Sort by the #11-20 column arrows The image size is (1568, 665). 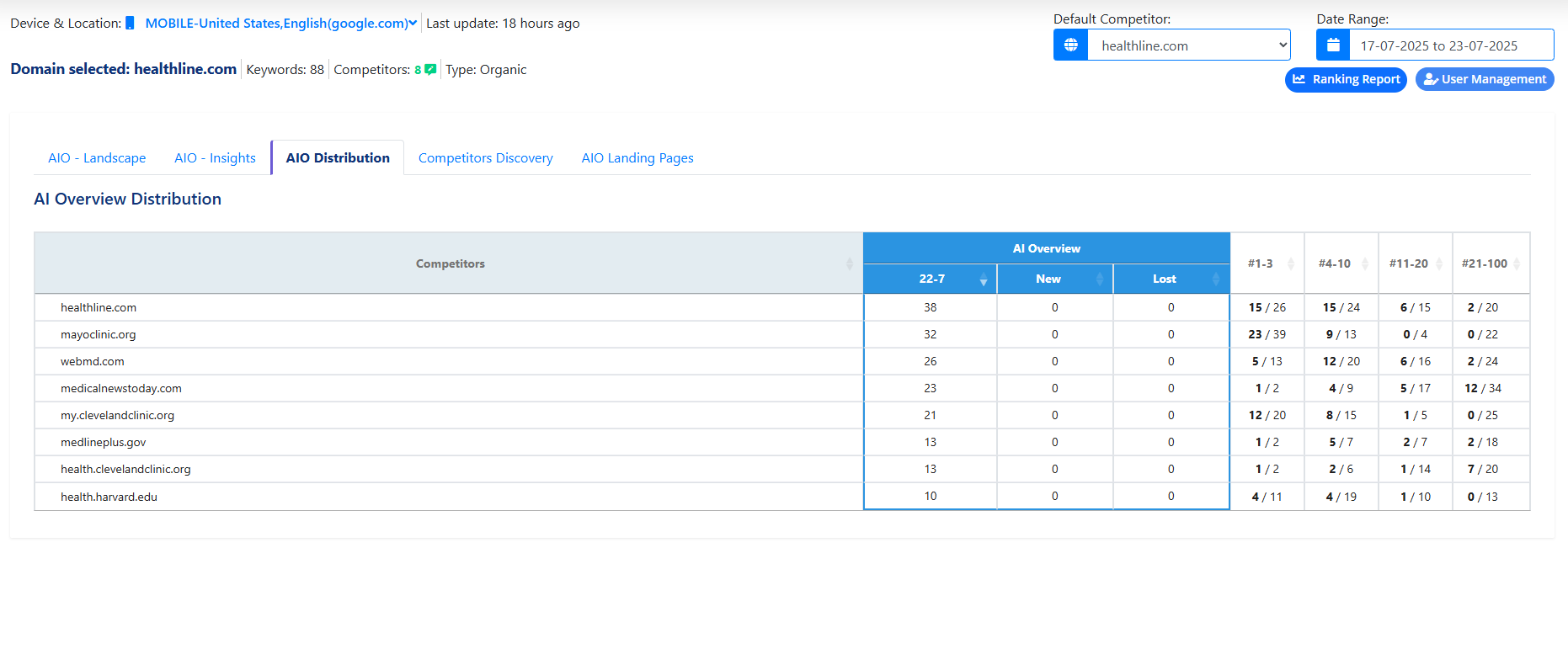pos(1439,263)
